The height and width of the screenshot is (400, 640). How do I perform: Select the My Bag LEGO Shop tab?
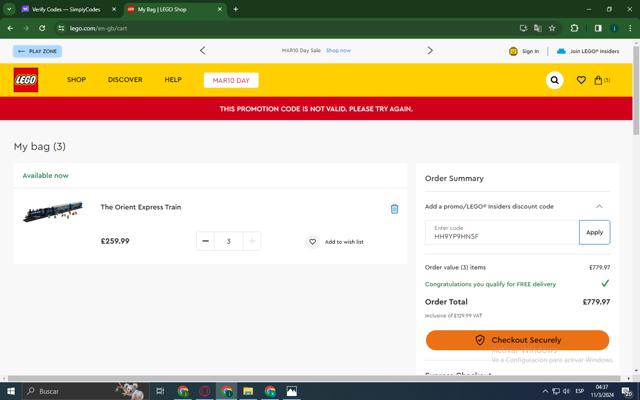176,9
